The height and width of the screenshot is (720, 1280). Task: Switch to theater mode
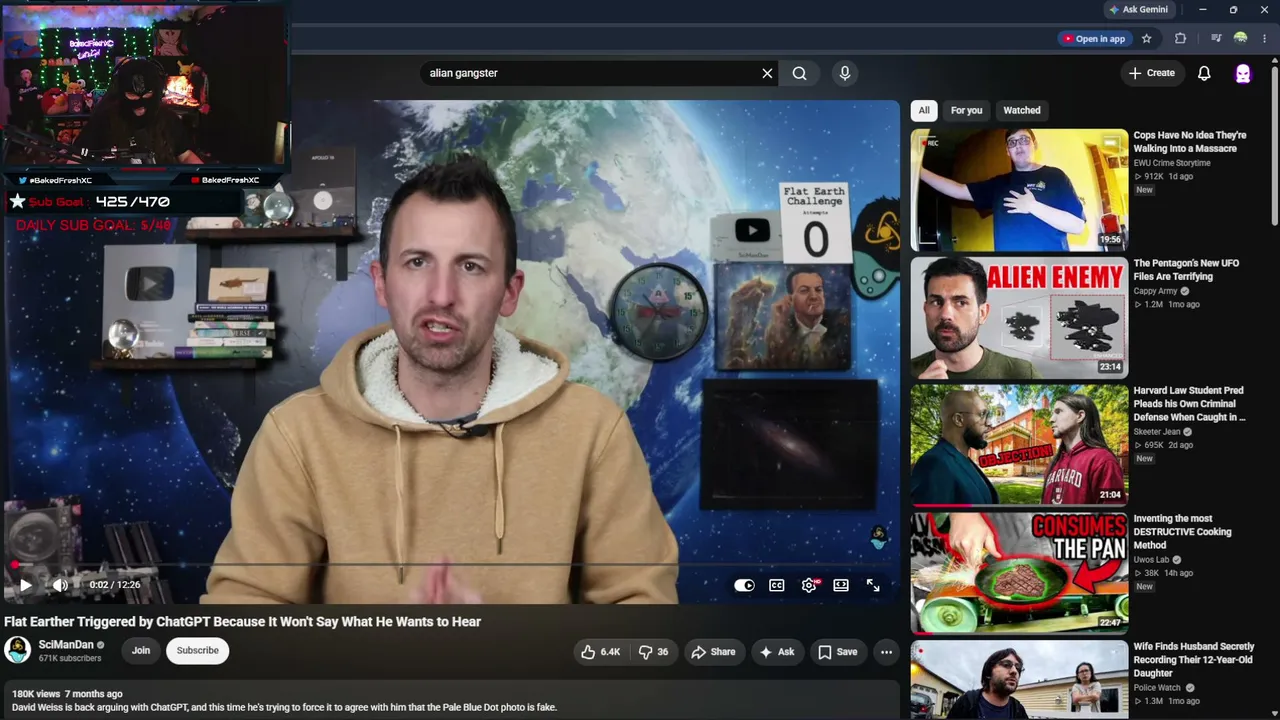point(841,585)
